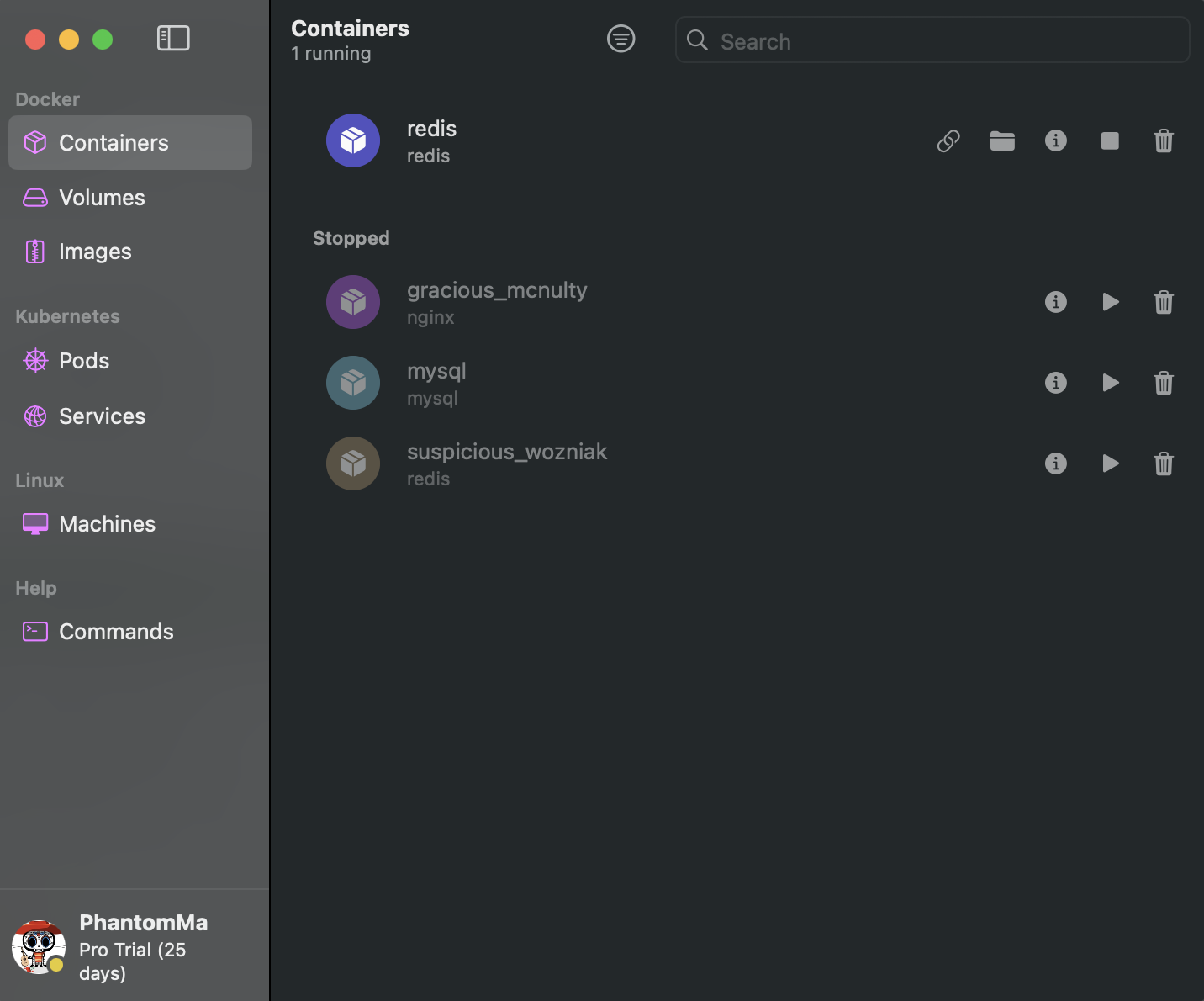Viewport: 1204px width, 1001px height.
Task: Start the gracious_mcnulty container
Action: pyautogui.click(x=1111, y=302)
